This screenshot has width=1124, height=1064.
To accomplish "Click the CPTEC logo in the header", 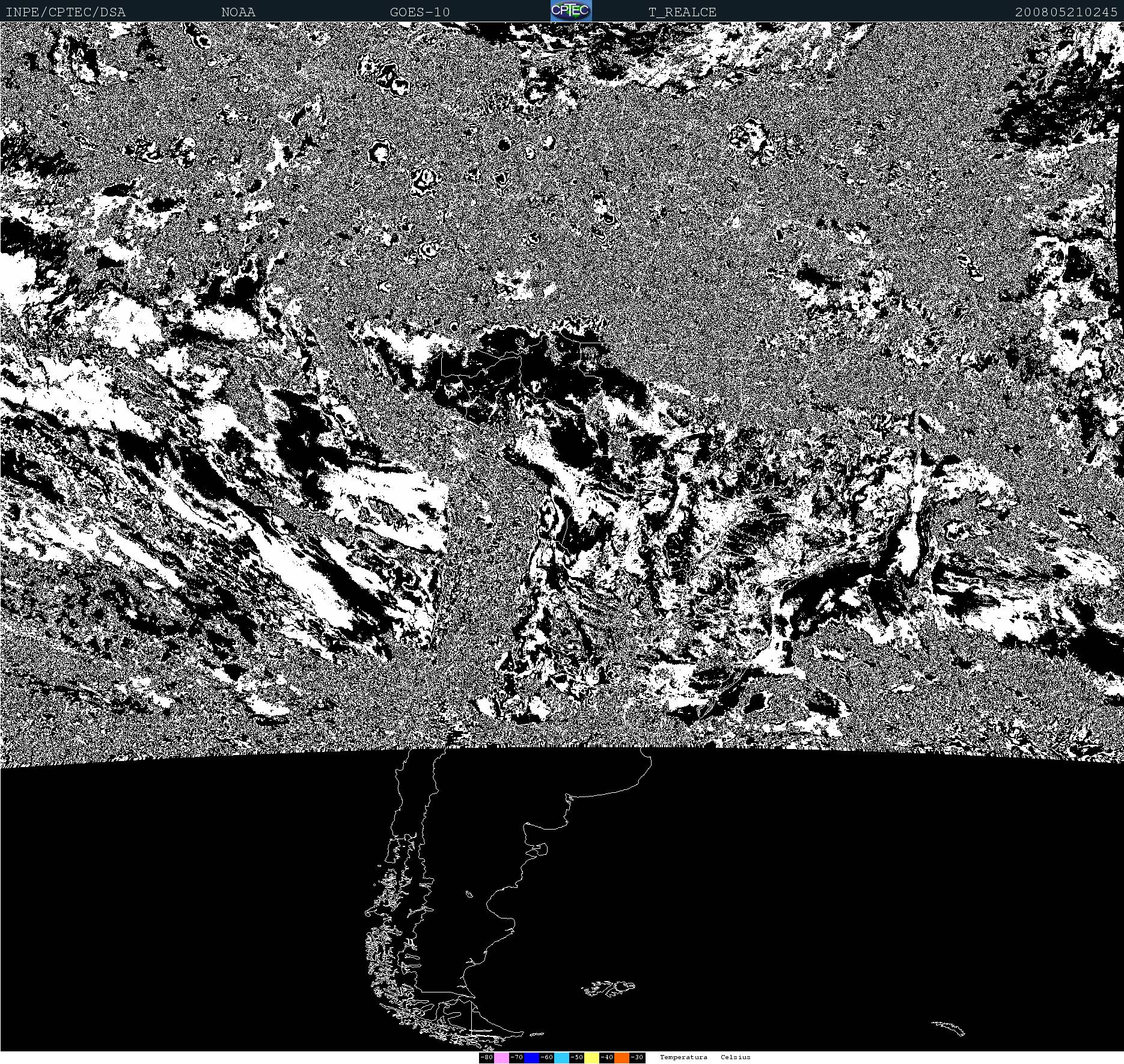I will [570, 11].
